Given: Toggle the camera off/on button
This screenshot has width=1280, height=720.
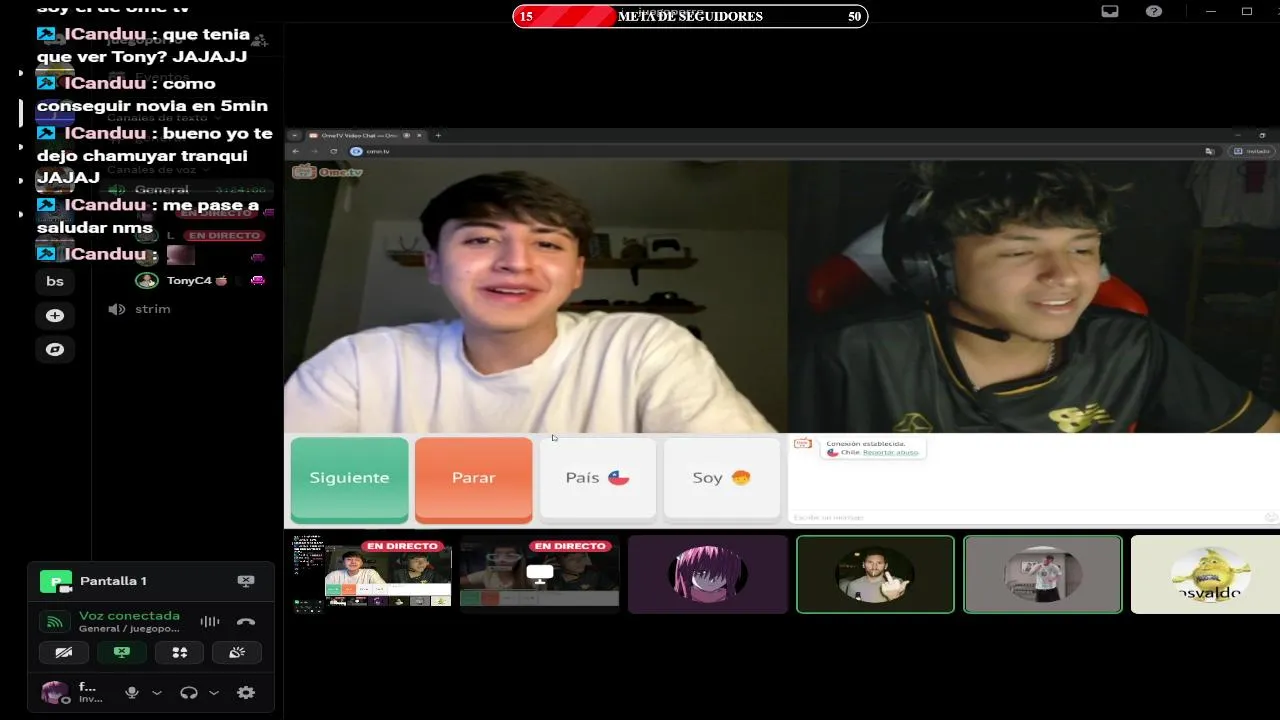Looking at the screenshot, I should pos(64,652).
